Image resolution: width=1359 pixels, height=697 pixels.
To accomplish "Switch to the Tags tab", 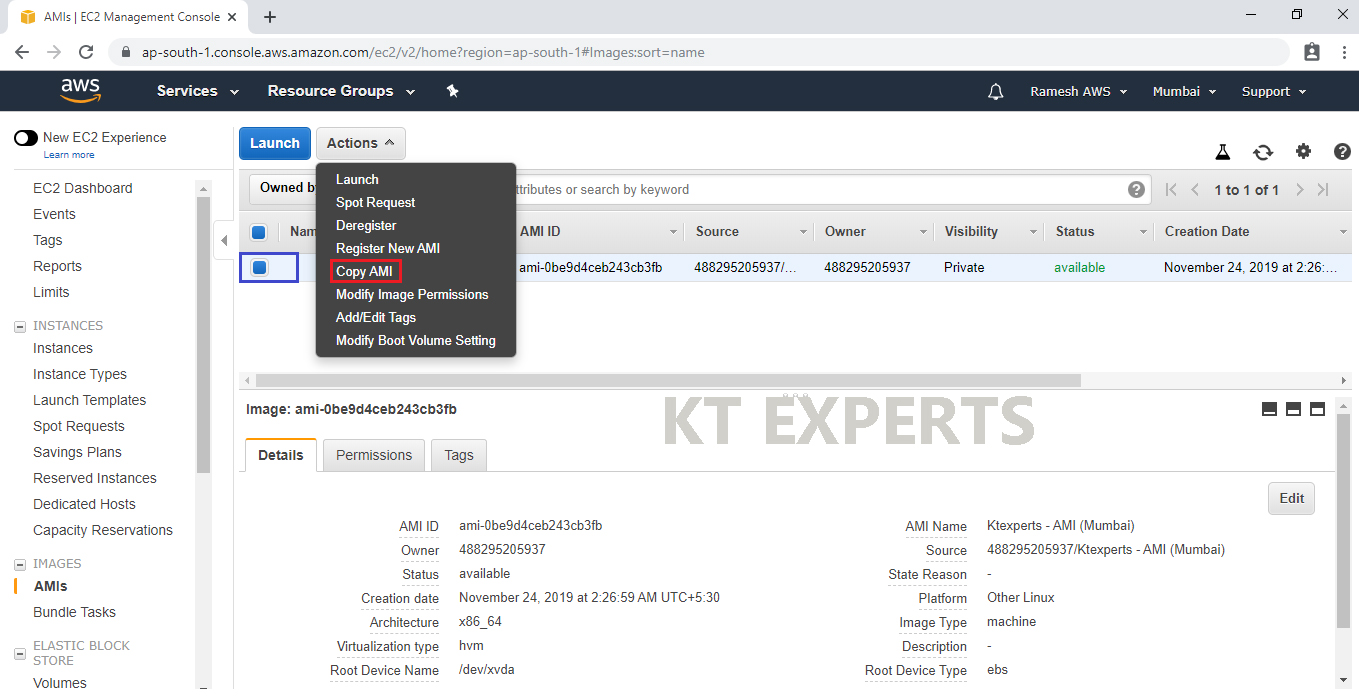I will (459, 455).
